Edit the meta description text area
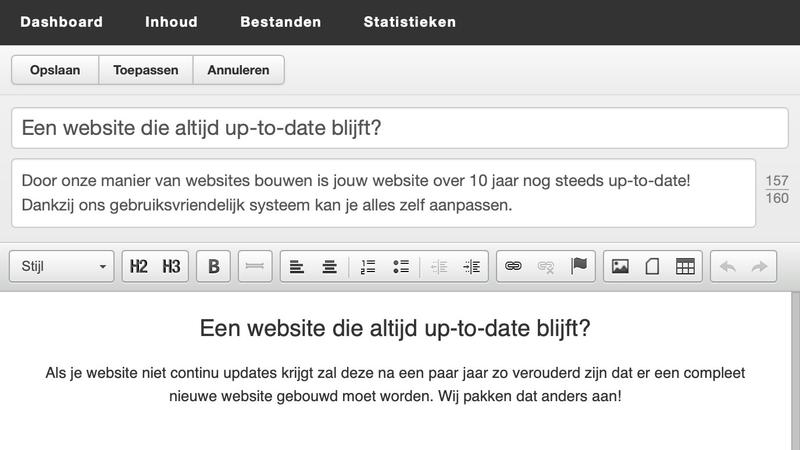Screen dimensions: 800x450 (384, 193)
